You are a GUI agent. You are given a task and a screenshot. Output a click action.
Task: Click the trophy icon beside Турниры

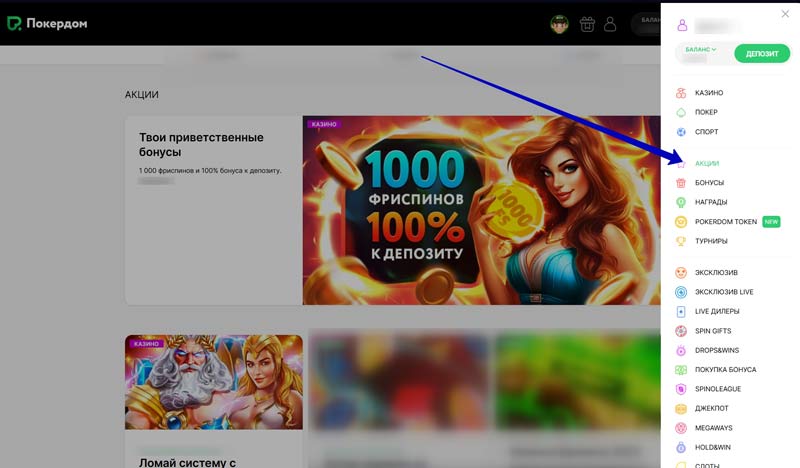(681, 241)
